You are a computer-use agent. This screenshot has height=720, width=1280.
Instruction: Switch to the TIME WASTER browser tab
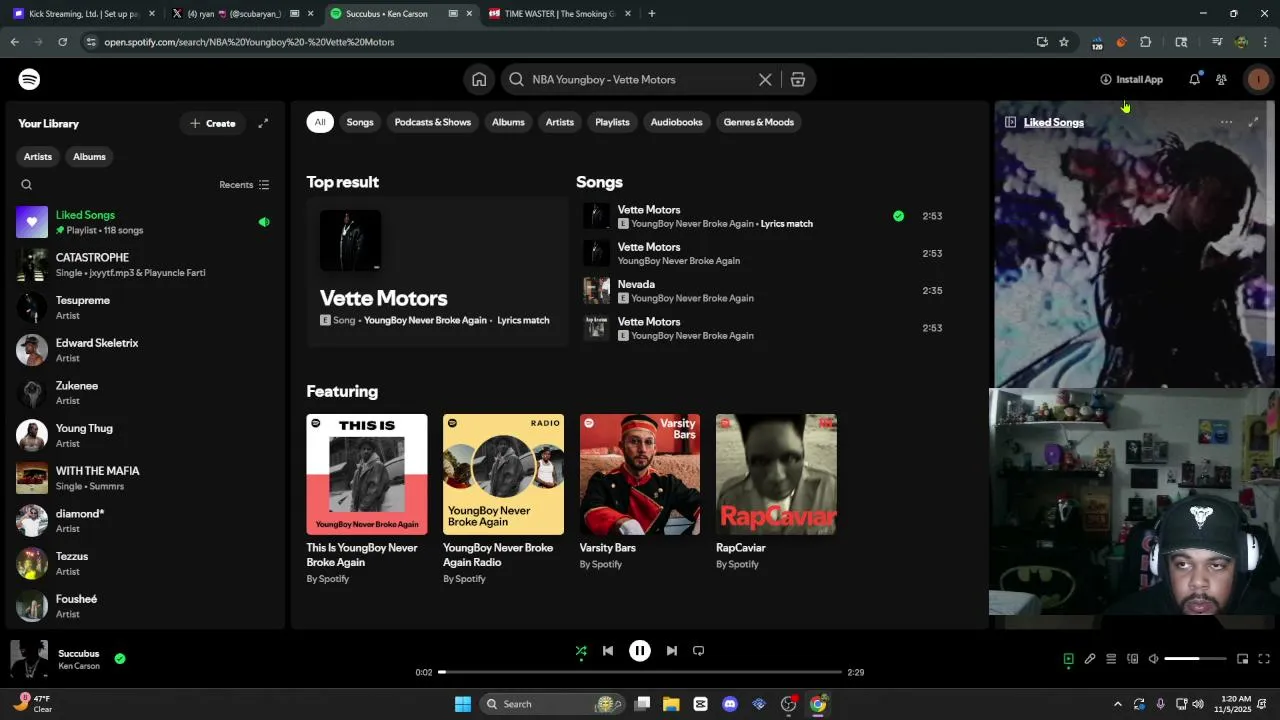coord(558,14)
